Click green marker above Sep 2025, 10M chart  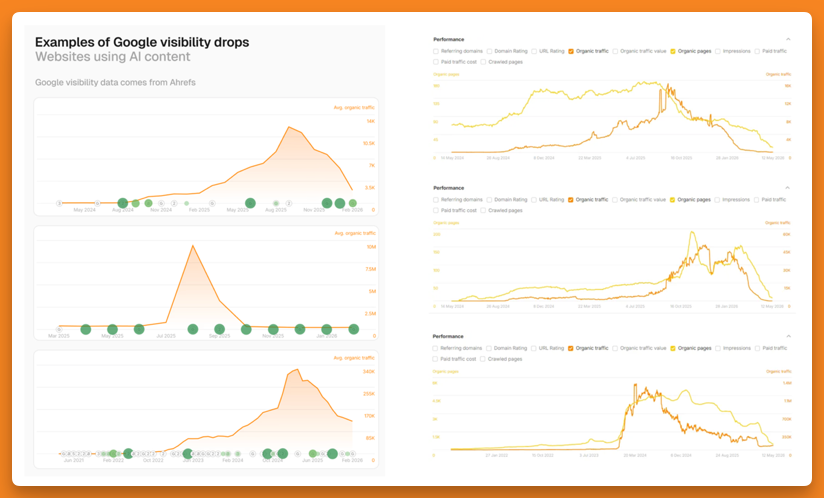(x=219, y=329)
